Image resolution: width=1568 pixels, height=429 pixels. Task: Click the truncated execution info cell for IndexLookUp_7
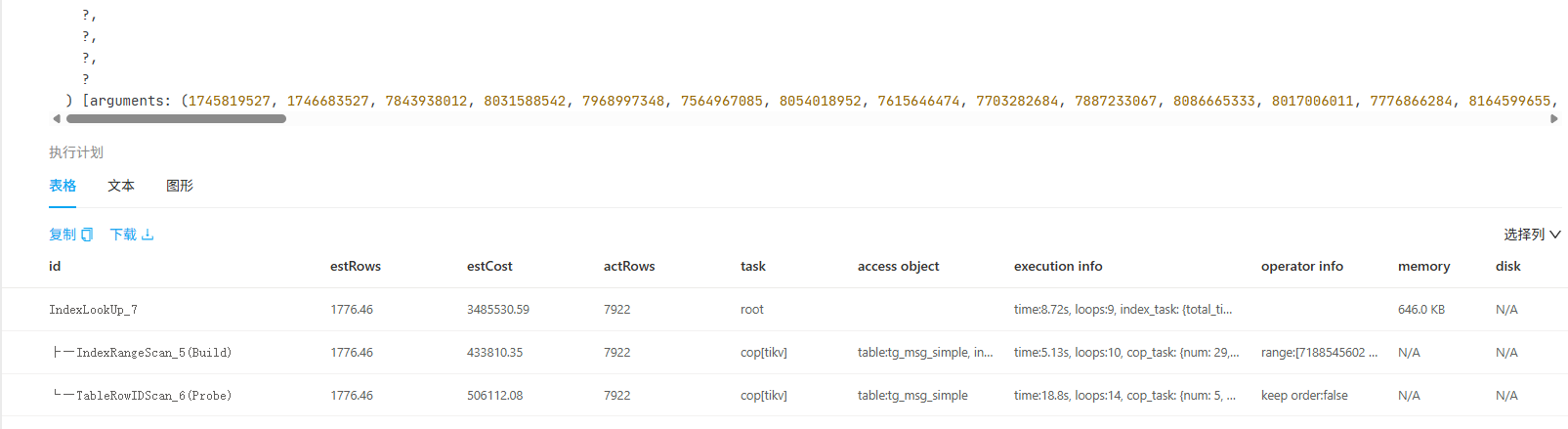[x=1123, y=310]
